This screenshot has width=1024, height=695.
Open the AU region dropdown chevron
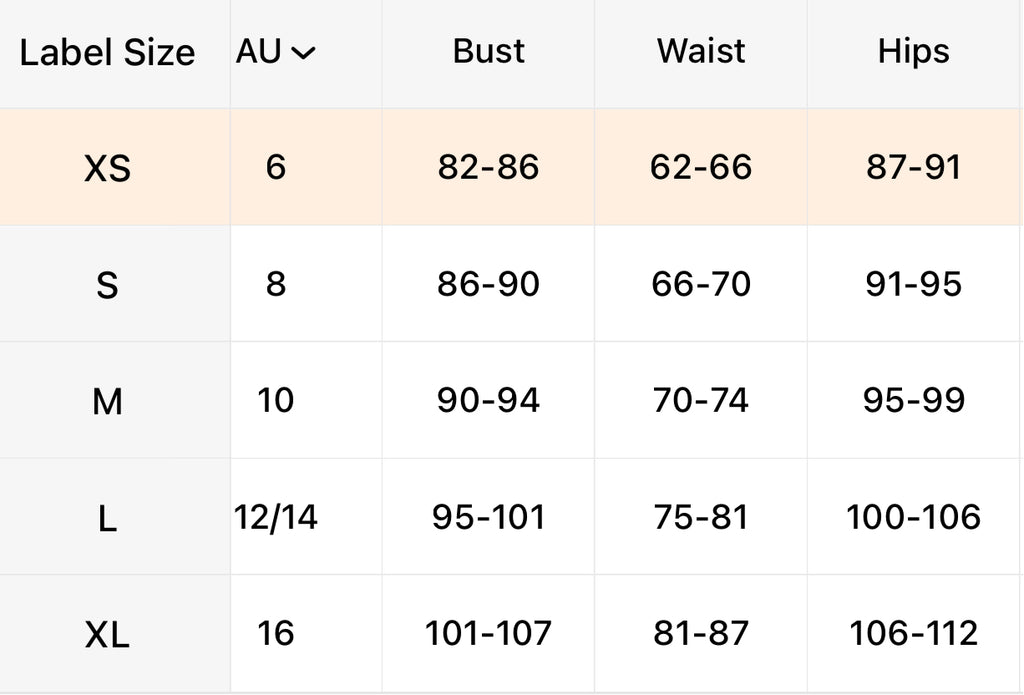(302, 54)
